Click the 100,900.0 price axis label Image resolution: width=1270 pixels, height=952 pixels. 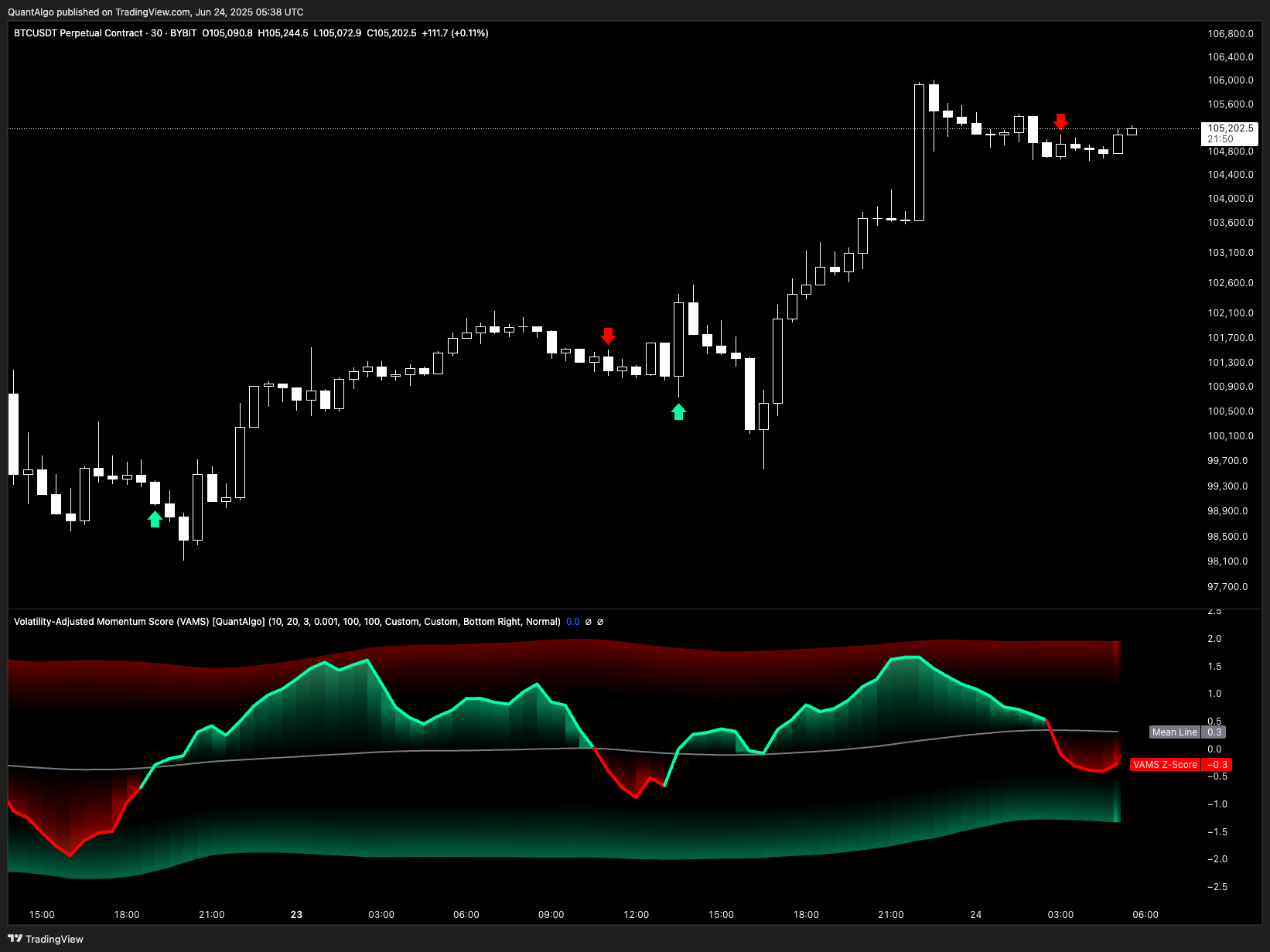[1231, 387]
